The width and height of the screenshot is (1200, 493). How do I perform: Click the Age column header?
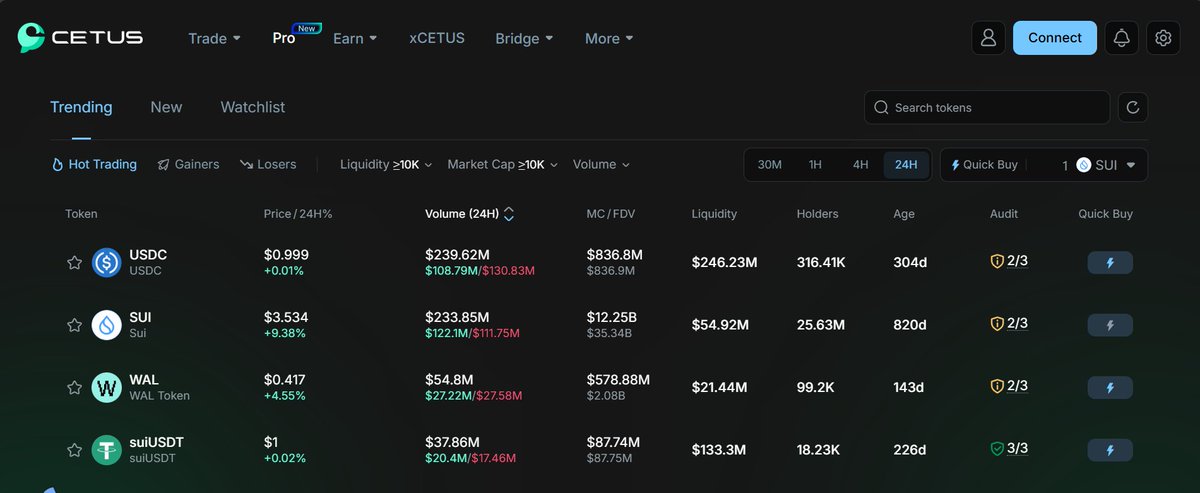pos(904,214)
